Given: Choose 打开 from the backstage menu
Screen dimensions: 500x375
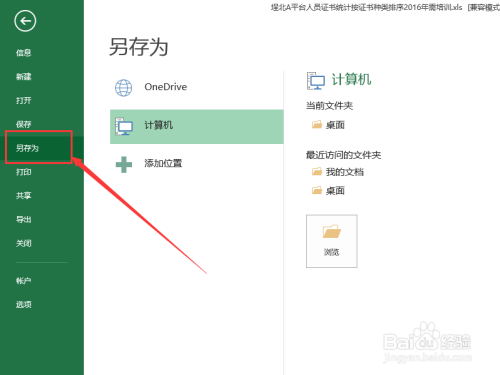Looking at the screenshot, I should click(24, 100).
